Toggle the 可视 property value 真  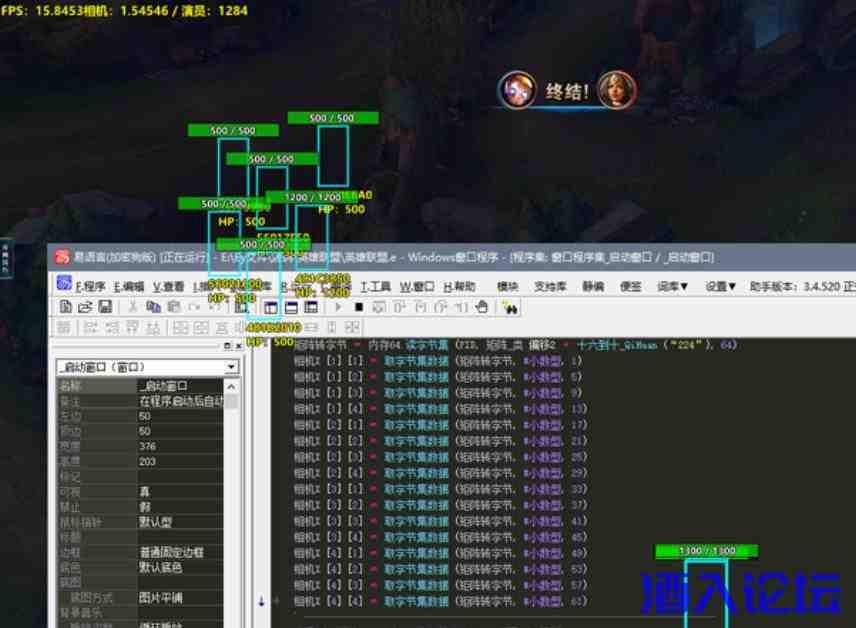[x=180, y=493]
